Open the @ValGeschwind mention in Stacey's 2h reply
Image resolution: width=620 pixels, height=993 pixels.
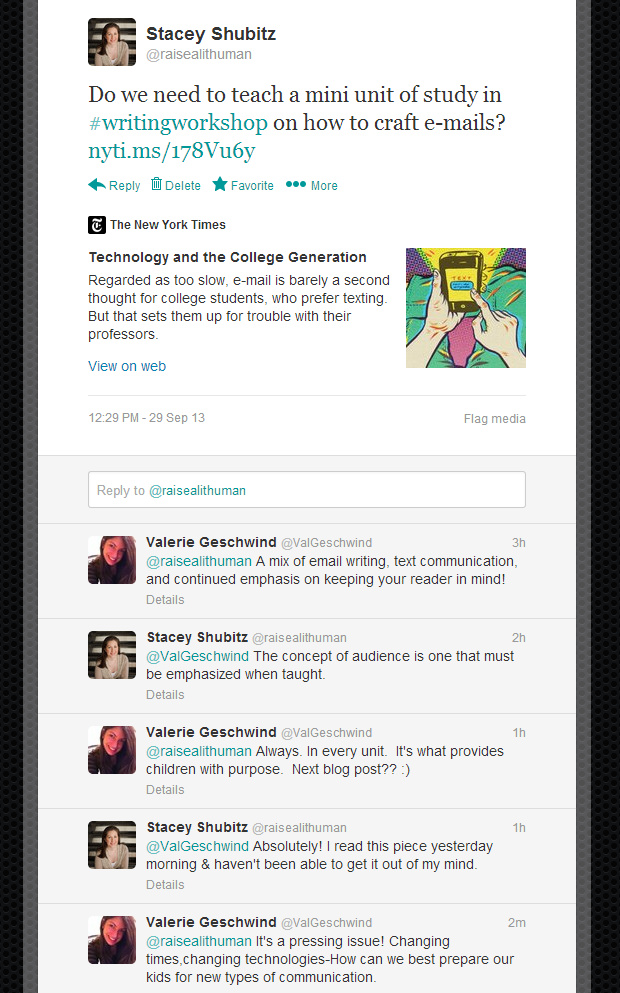click(x=198, y=656)
